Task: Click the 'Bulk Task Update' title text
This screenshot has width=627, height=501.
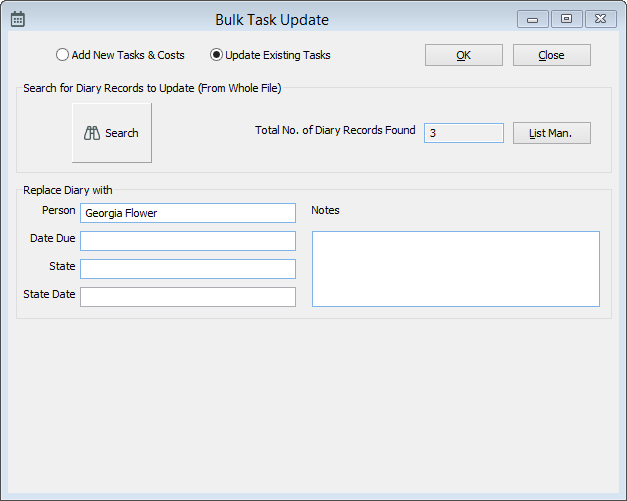Action: tap(272, 20)
